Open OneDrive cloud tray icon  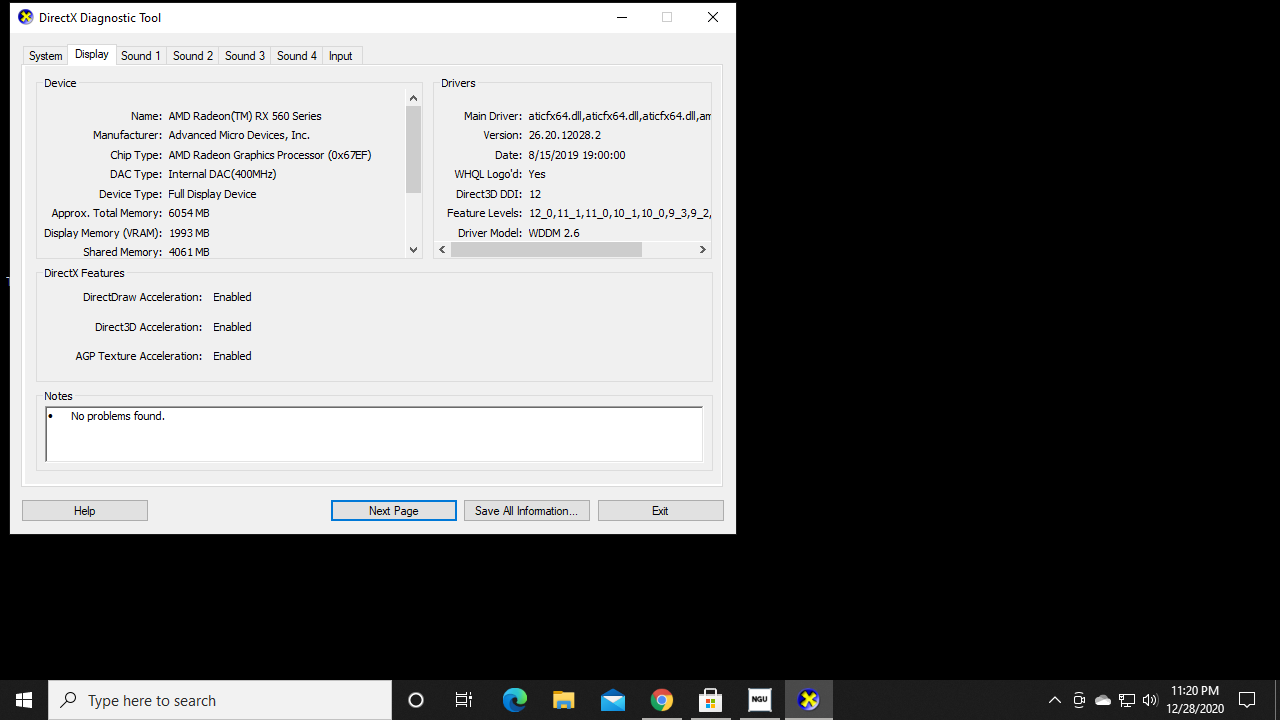click(x=1103, y=700)
